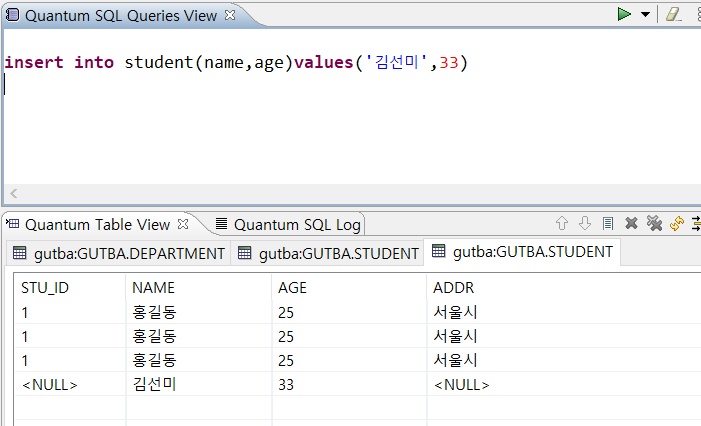Click inside the SQL query editor text
Image resolution: width=701 pixels, height=426 pixels.
236,63
